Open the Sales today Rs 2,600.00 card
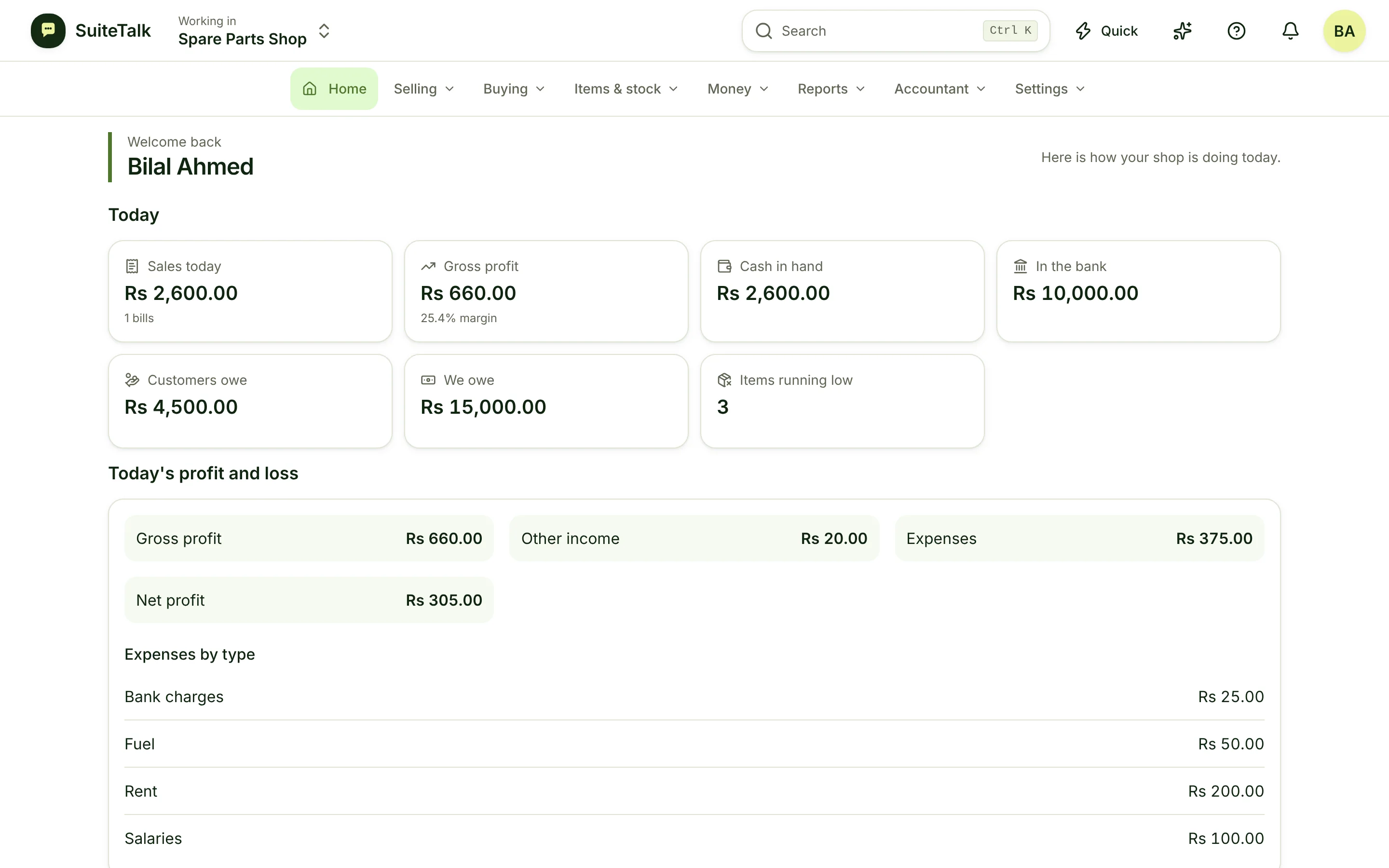Image resolution: width=1389 pixels, height=868 pixels. coord(250,291)
